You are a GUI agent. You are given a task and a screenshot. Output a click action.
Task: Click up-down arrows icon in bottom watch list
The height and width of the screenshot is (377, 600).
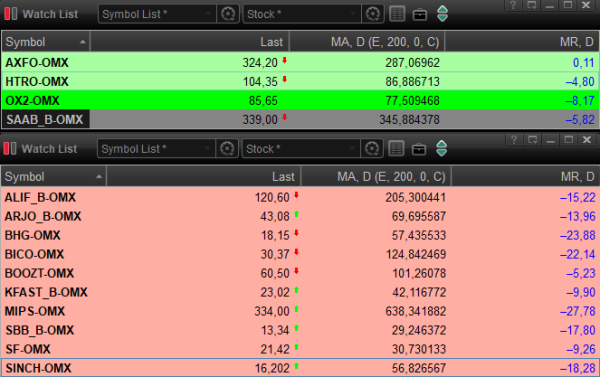point(442,149)
